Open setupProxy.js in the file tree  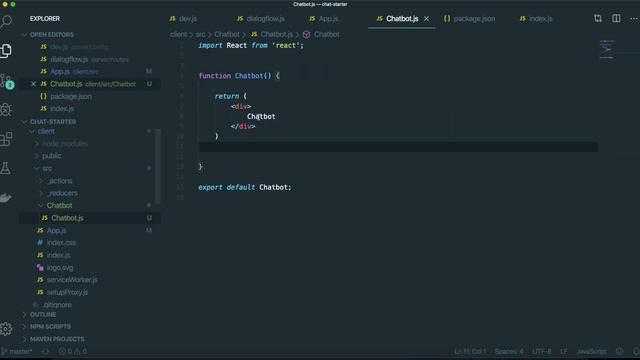point(67,292)
